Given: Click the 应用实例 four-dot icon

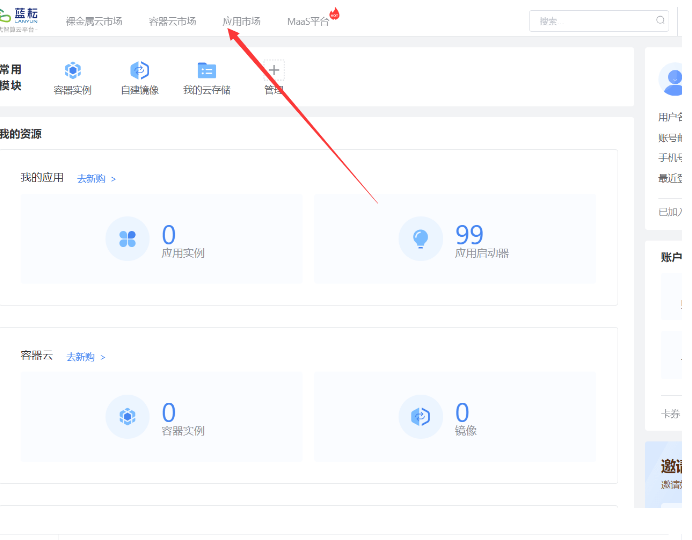Looking at the screenshot, I should (127, 238).
